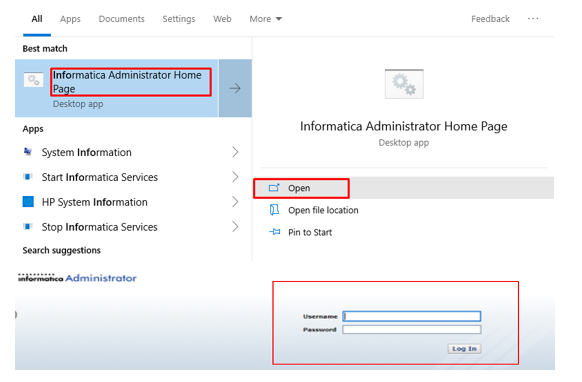Open the Documents search tab
582x382 pixels.
click(x=121, y=19)
